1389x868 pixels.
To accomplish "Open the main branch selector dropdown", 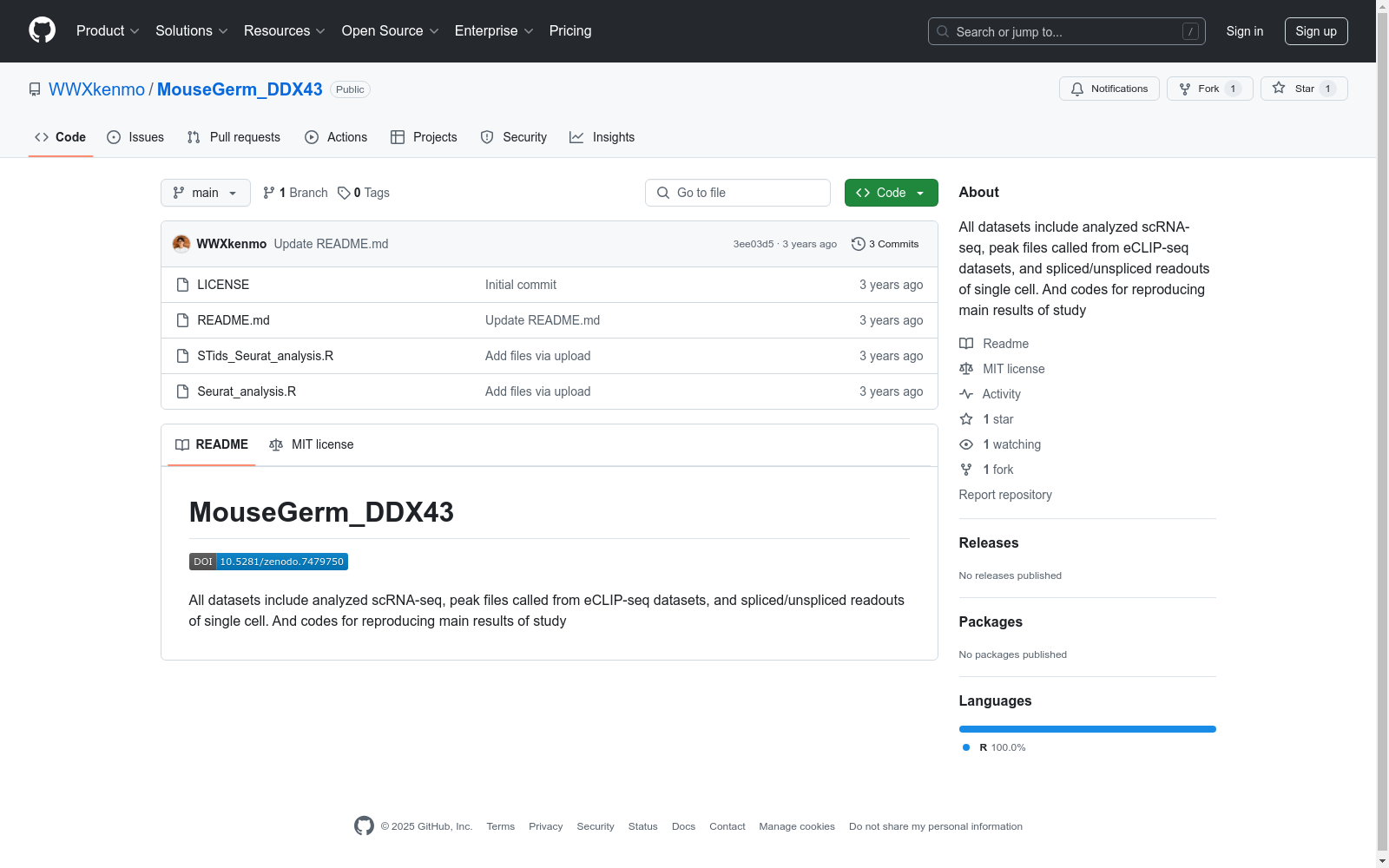I will (206, 193).
